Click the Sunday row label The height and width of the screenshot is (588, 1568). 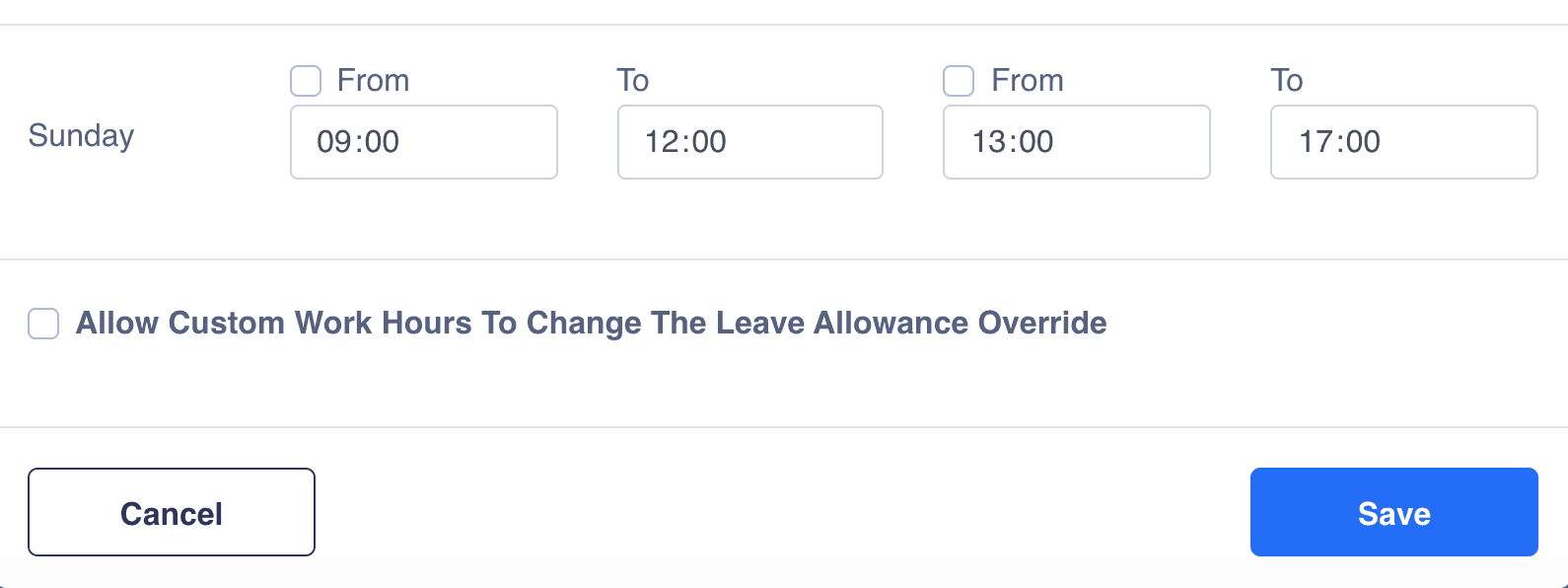point(81,135)
